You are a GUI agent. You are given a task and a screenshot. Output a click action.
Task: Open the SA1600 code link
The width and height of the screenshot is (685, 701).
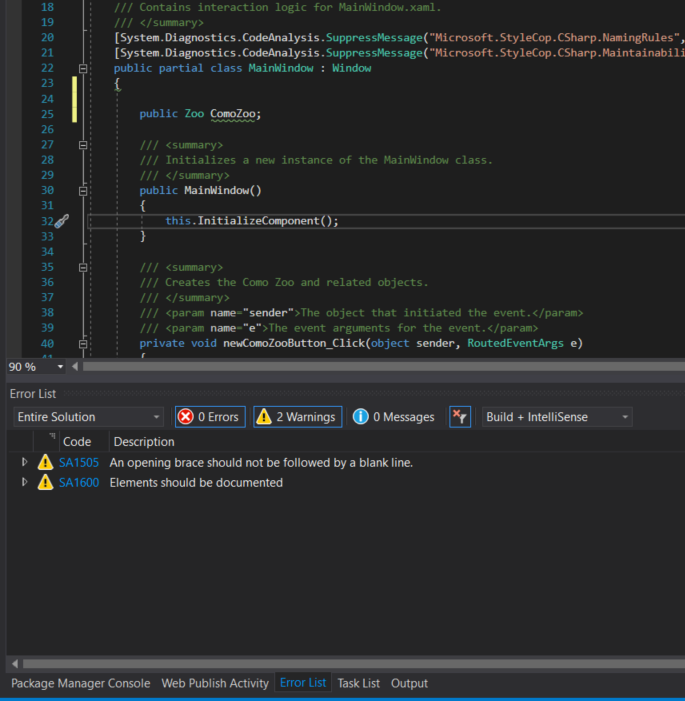click(x=79, y=482)
